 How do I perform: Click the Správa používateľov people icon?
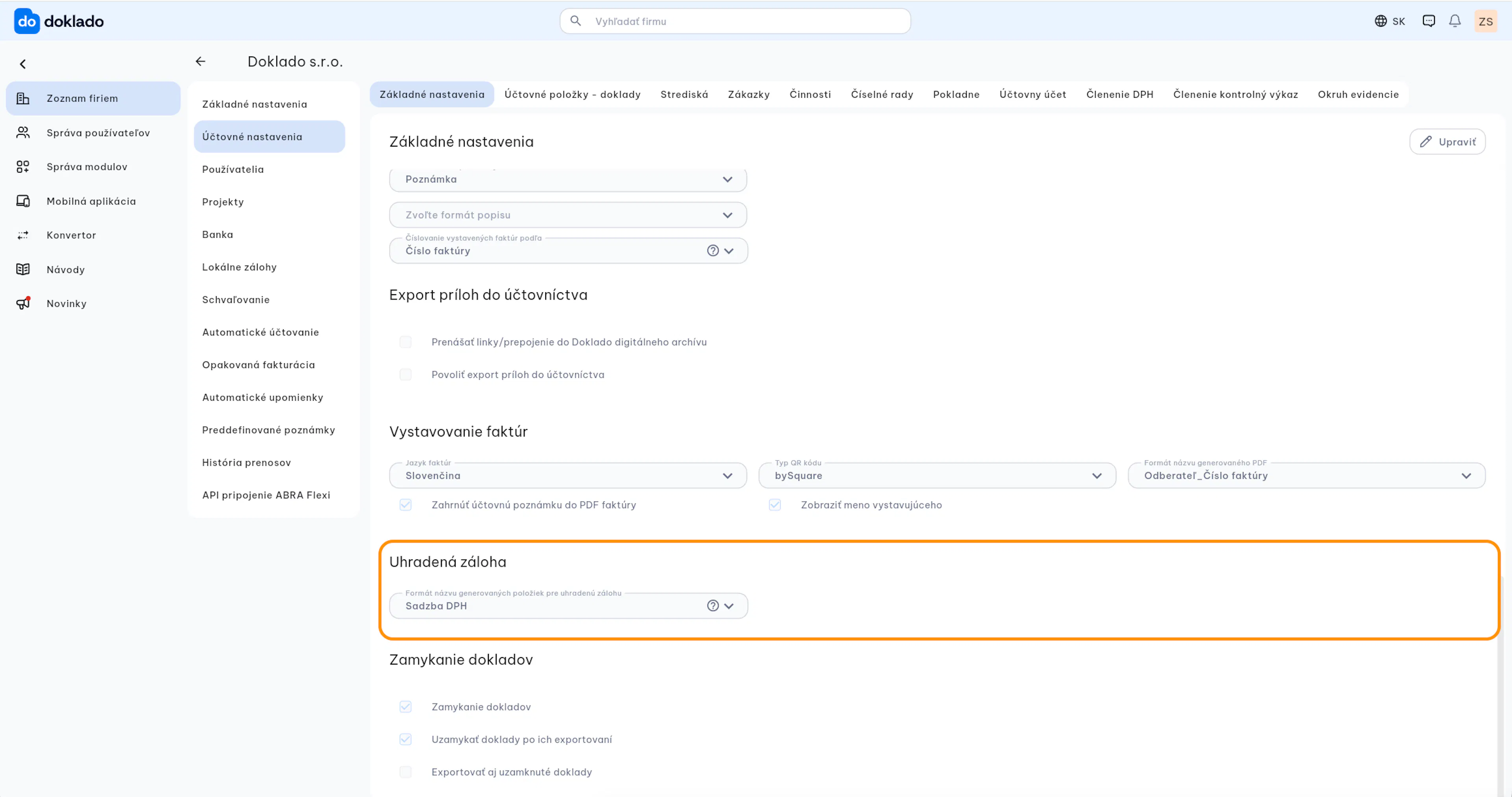[x=23, y=132]
